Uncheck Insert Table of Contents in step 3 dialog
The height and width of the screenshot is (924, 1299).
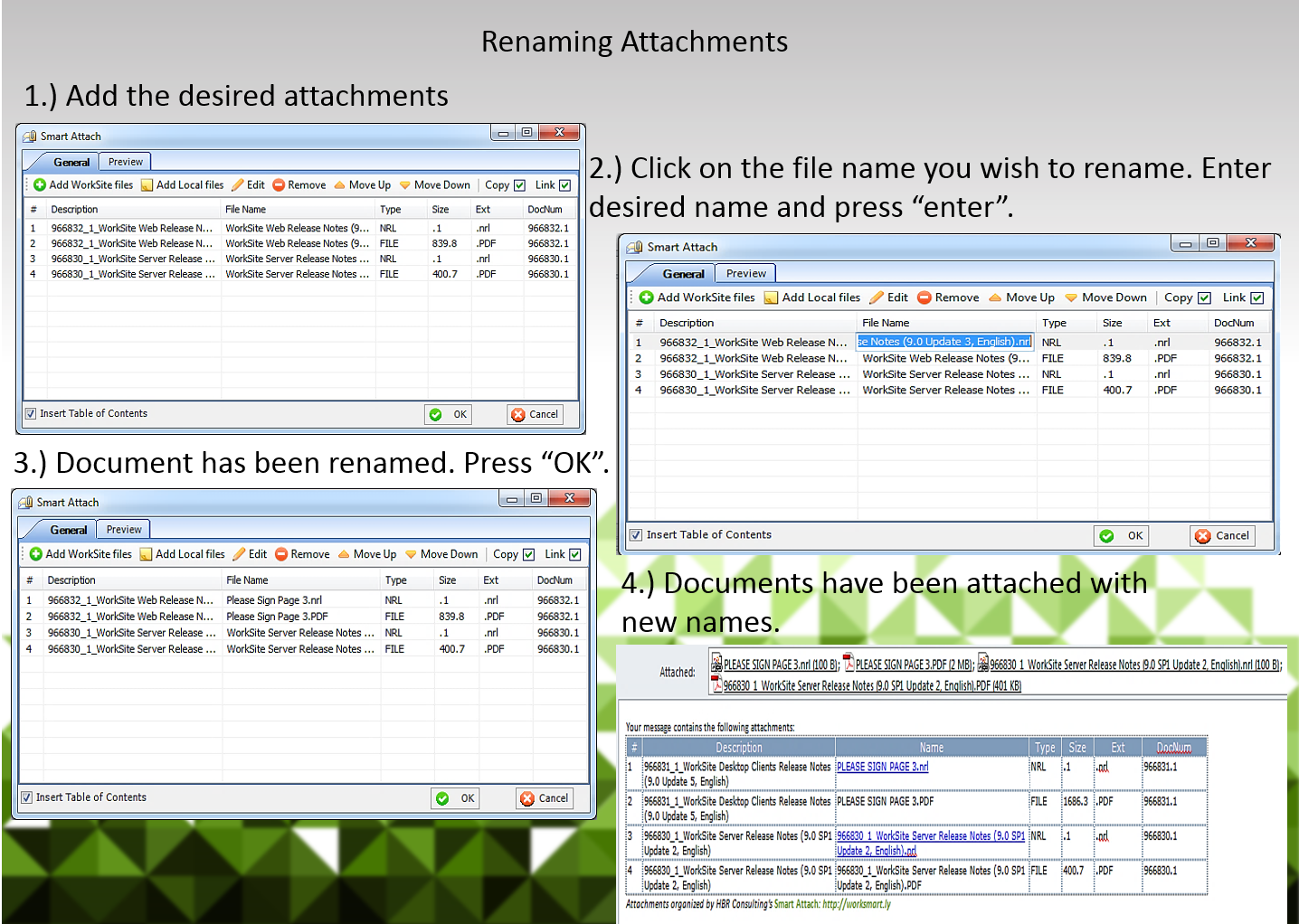pyautogui.click(x=27, y=797)
